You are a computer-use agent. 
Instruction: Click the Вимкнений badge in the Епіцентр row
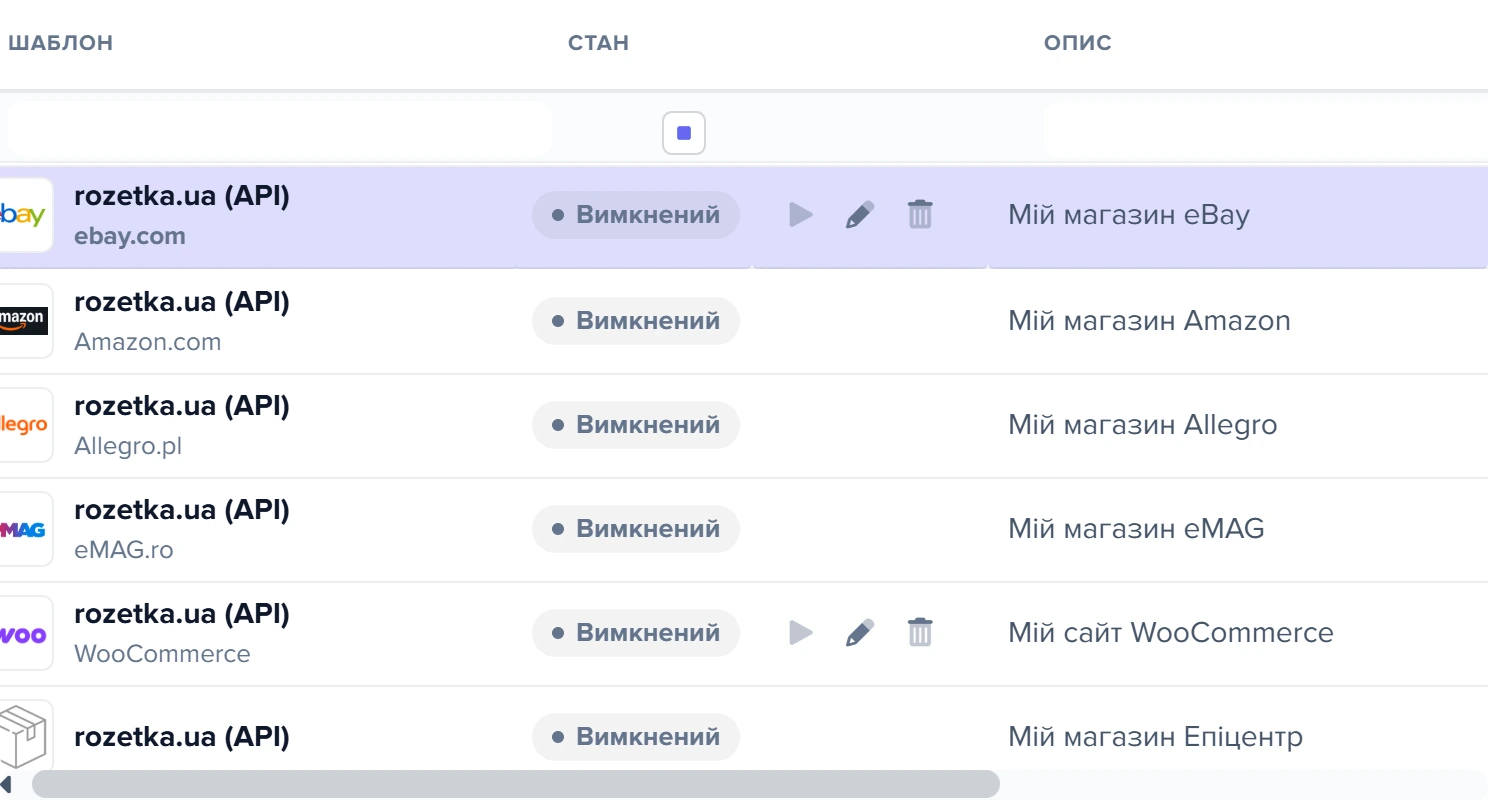click(636, 737)
